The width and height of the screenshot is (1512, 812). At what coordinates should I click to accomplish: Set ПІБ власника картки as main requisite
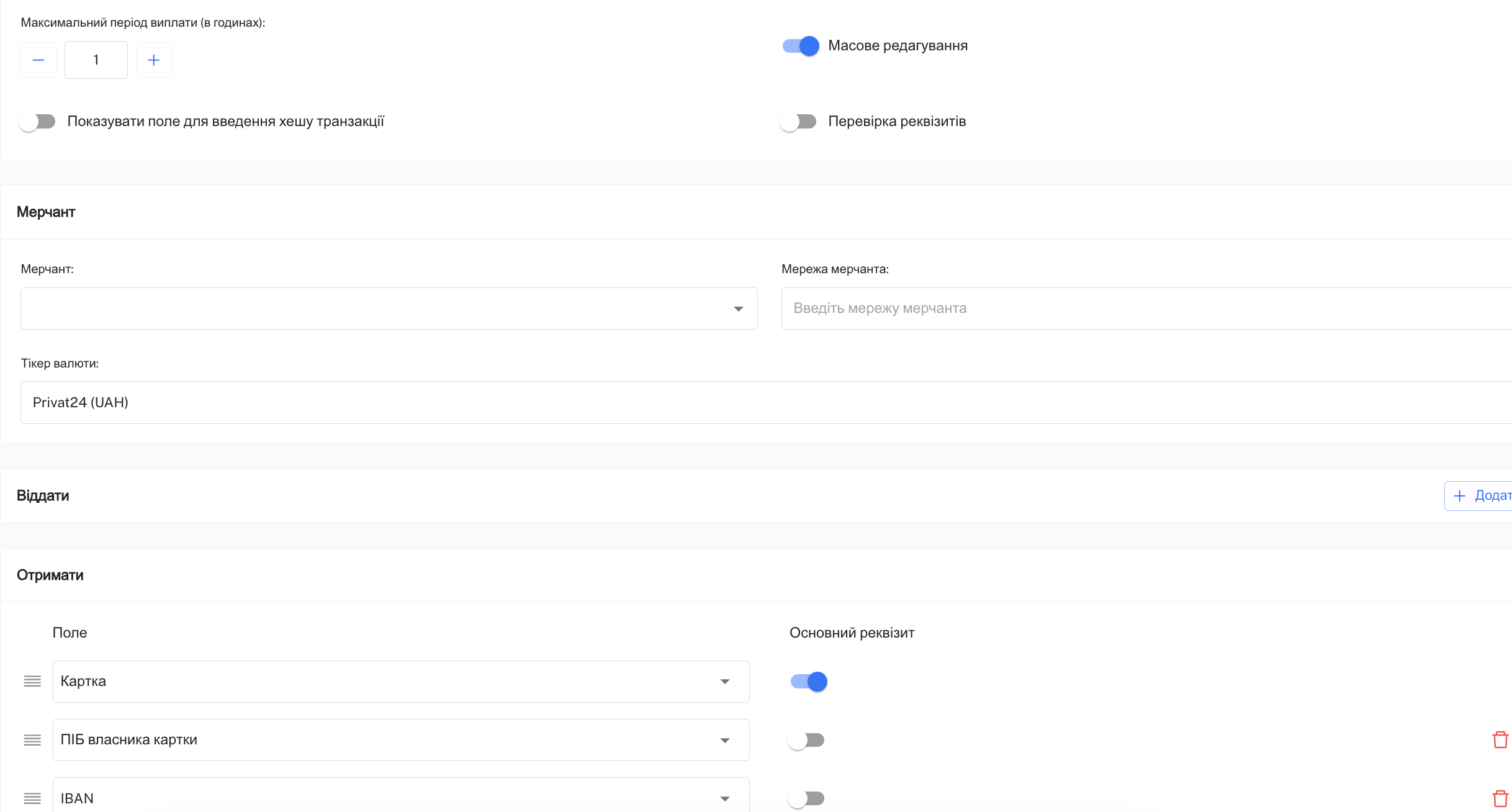pyautogui.click(x=806, y=740)
